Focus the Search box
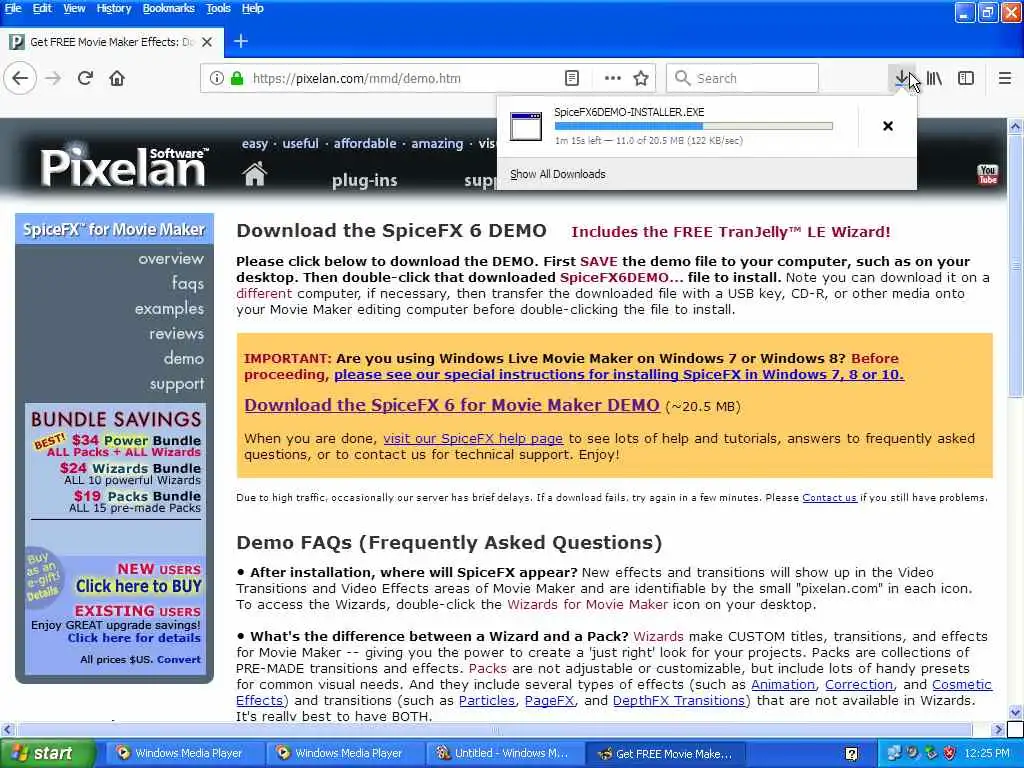Screen dimensions: 1024x768 [743, 78]
